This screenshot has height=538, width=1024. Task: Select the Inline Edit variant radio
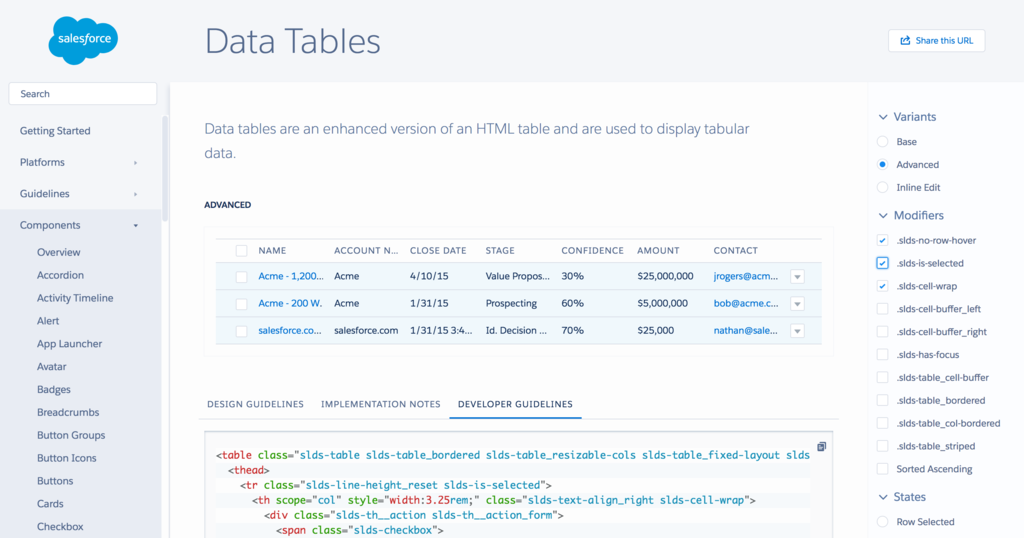pyautogui.click(x=882, y=187)
